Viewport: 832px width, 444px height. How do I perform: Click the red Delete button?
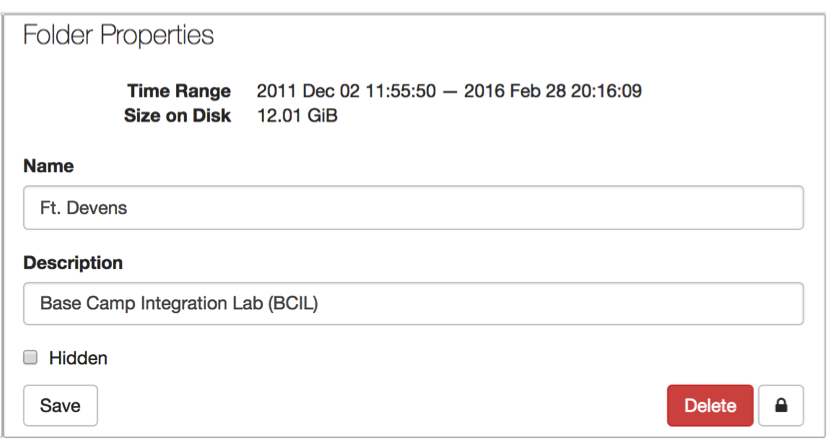[x=710, y=405]
